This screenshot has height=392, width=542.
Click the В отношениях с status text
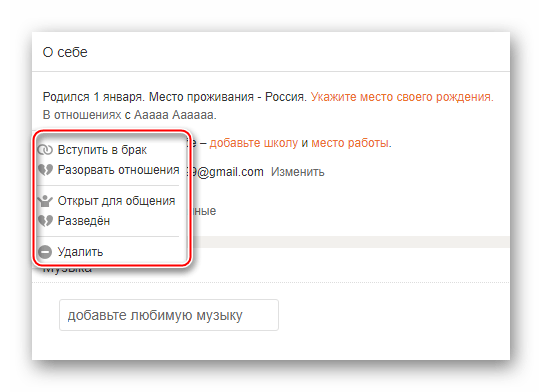[86, 114]
